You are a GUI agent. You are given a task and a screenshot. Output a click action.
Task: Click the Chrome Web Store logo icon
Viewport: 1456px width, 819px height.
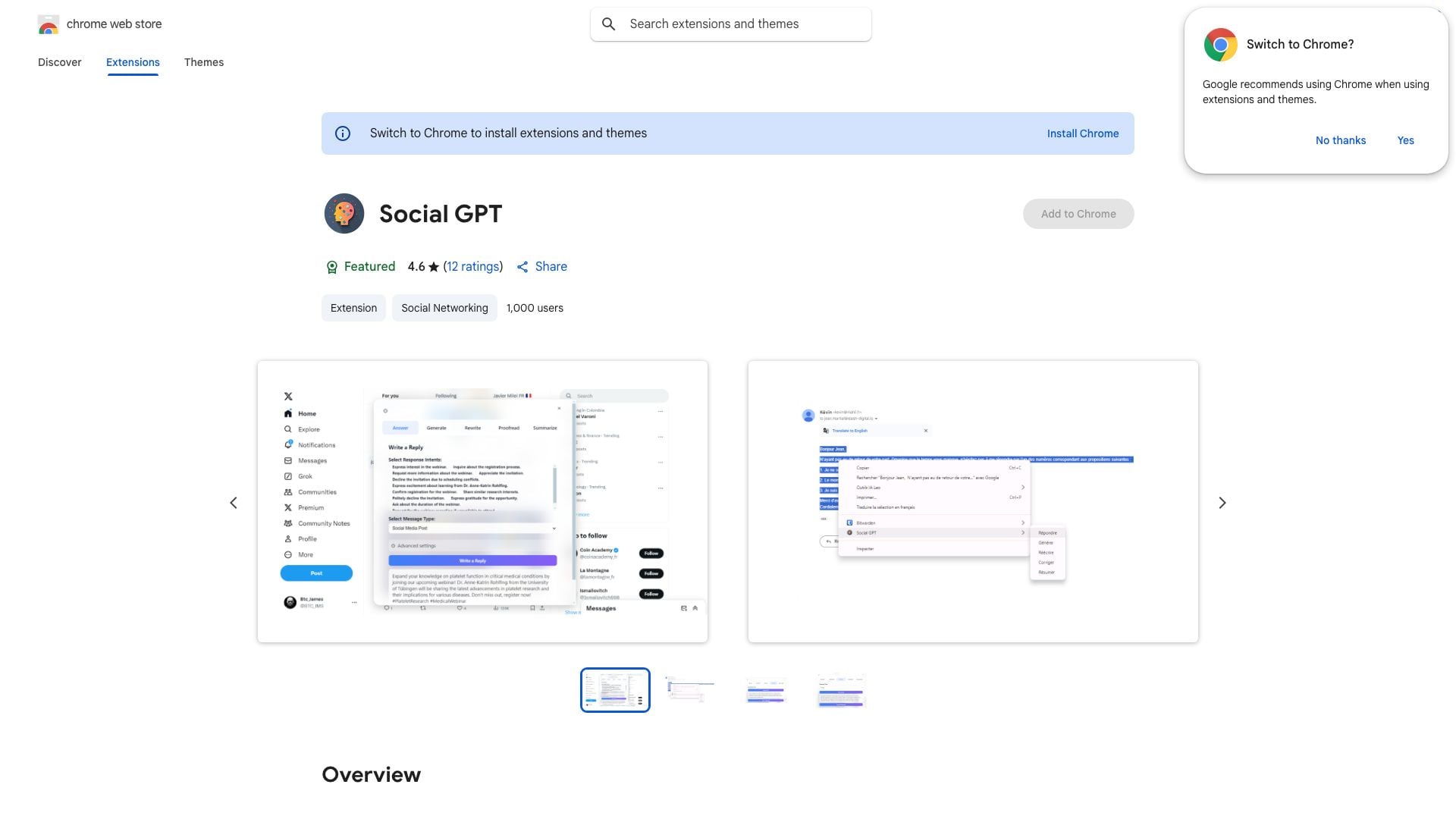(x=48, y=24)
